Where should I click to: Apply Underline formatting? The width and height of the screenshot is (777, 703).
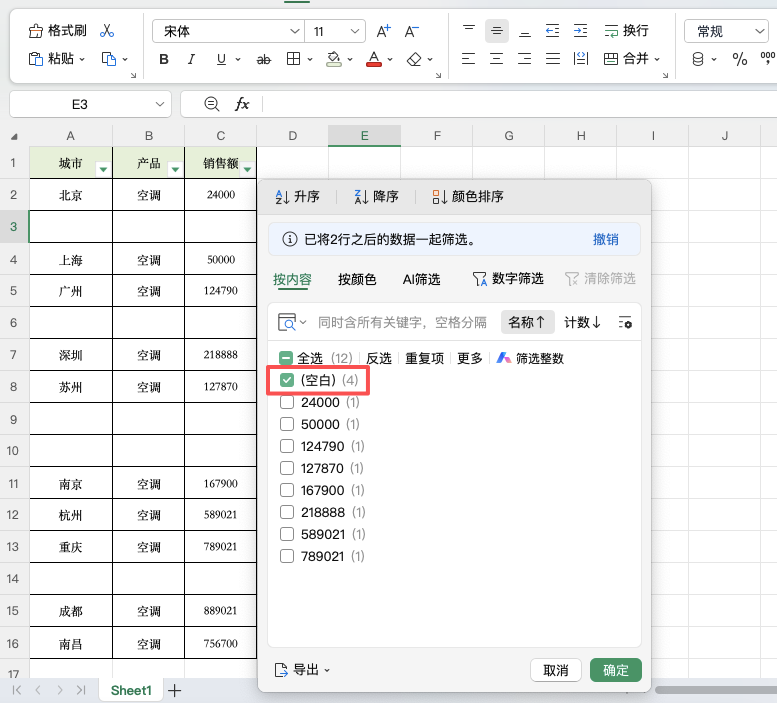222,59
